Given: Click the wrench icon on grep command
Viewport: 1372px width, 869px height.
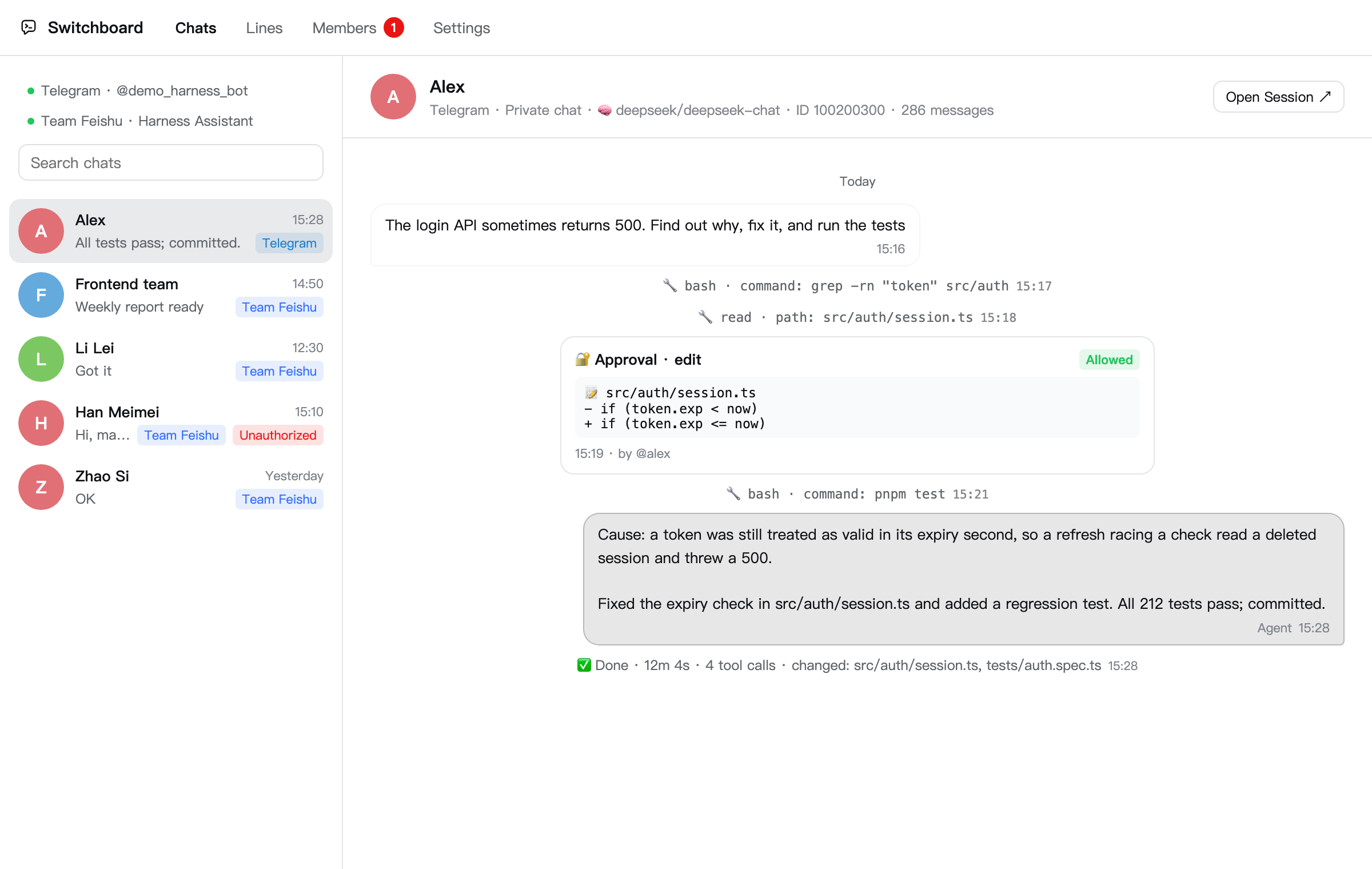Looking at the screenshot, I should click(669, 285).
